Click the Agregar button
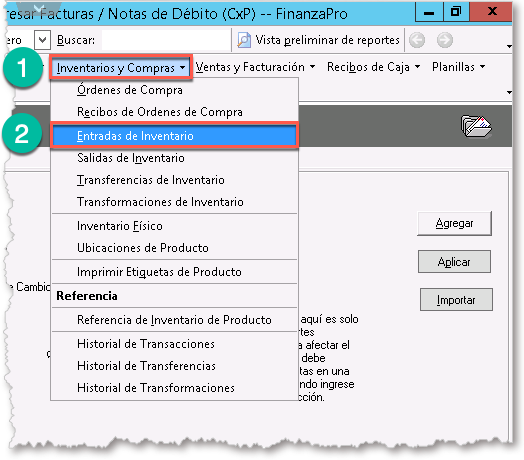This screenshot has width=524, height=460. click(454, 223)
